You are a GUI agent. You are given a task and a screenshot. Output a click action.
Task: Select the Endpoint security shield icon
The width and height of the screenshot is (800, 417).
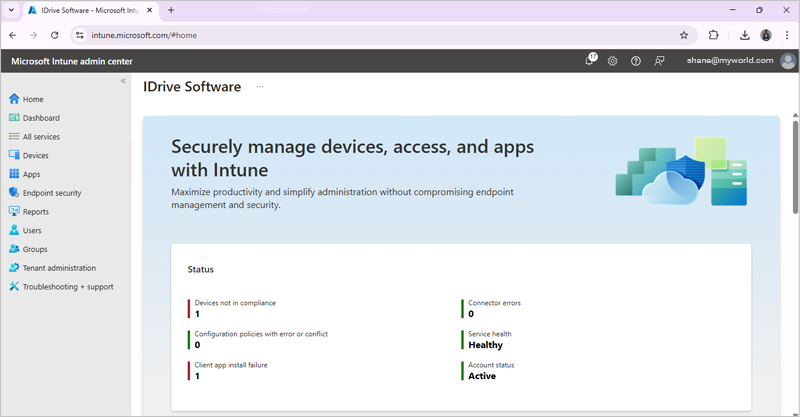[14, 193]
